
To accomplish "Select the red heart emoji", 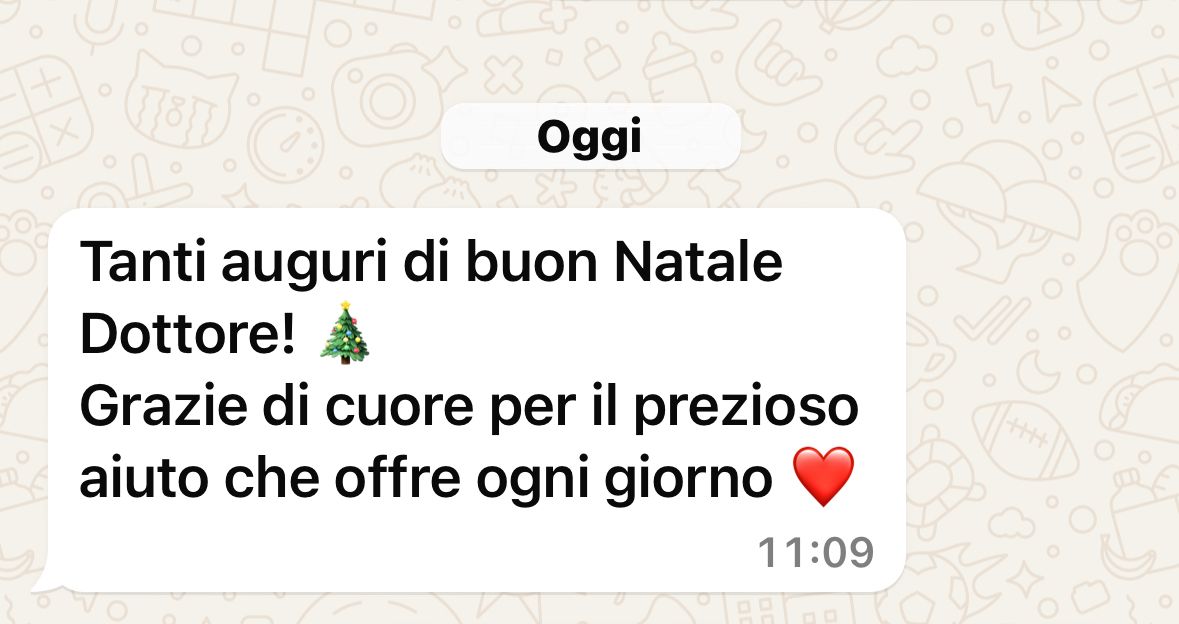I will [823, 476].
